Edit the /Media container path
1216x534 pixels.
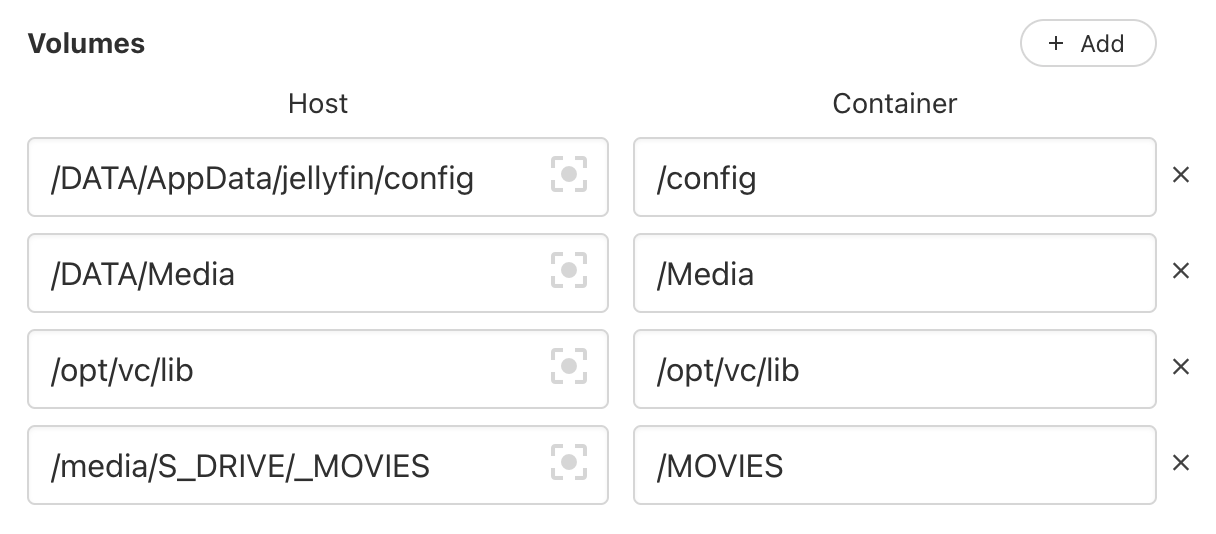coord(894,273)
